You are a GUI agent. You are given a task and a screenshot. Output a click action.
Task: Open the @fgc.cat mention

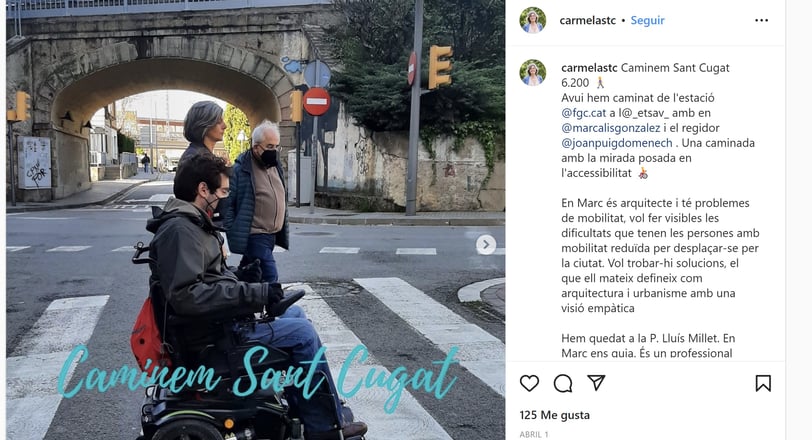click(x=584, y=113)
